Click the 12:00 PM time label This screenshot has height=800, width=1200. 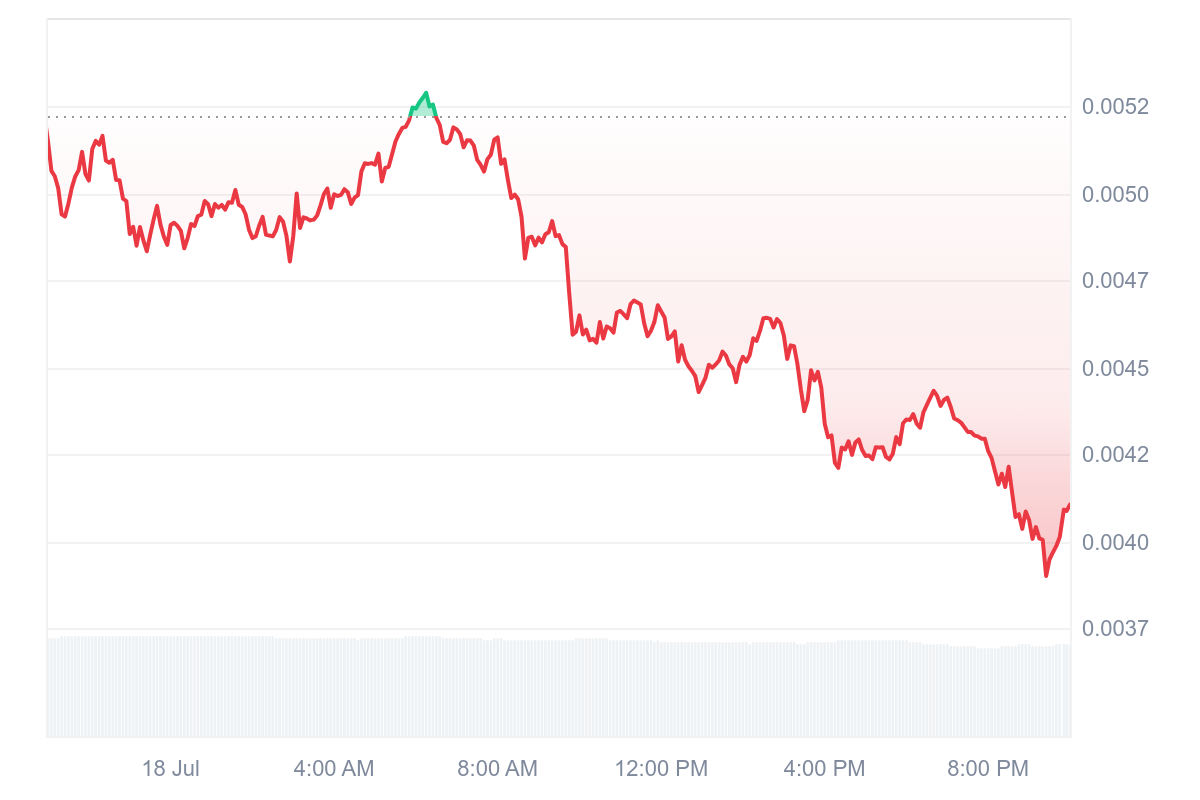[x=661, y=769]
